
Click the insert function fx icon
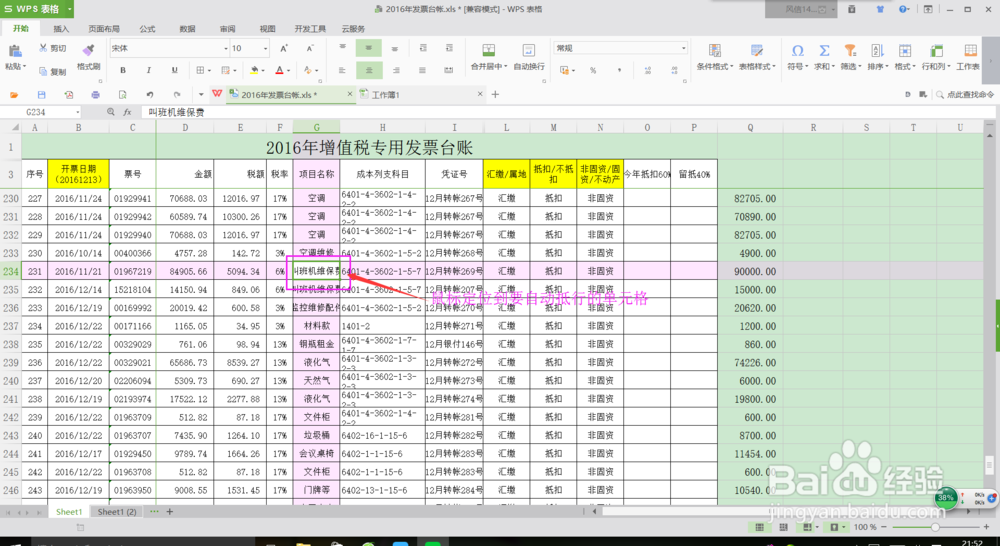click(x=127, y=112)
